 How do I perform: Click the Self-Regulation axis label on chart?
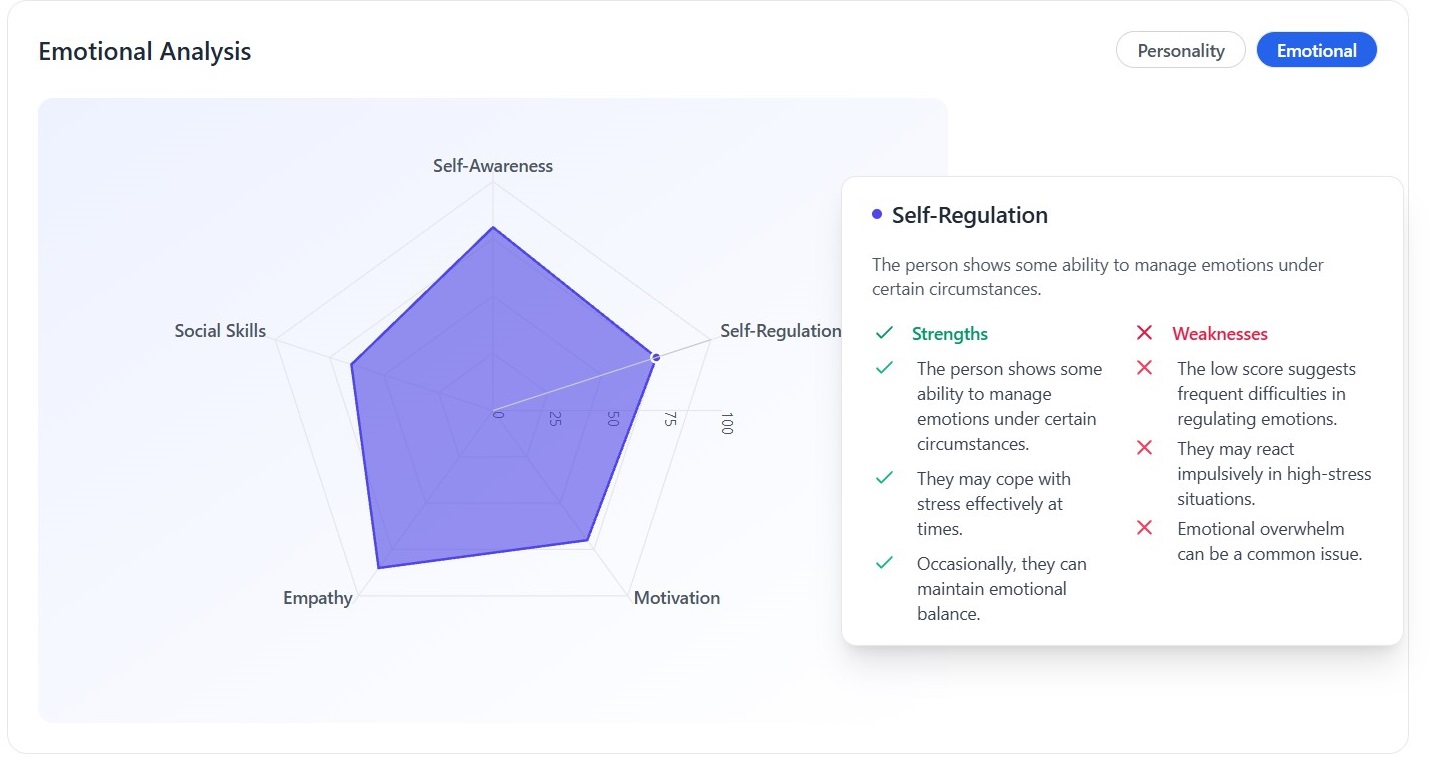pos(780,331)
